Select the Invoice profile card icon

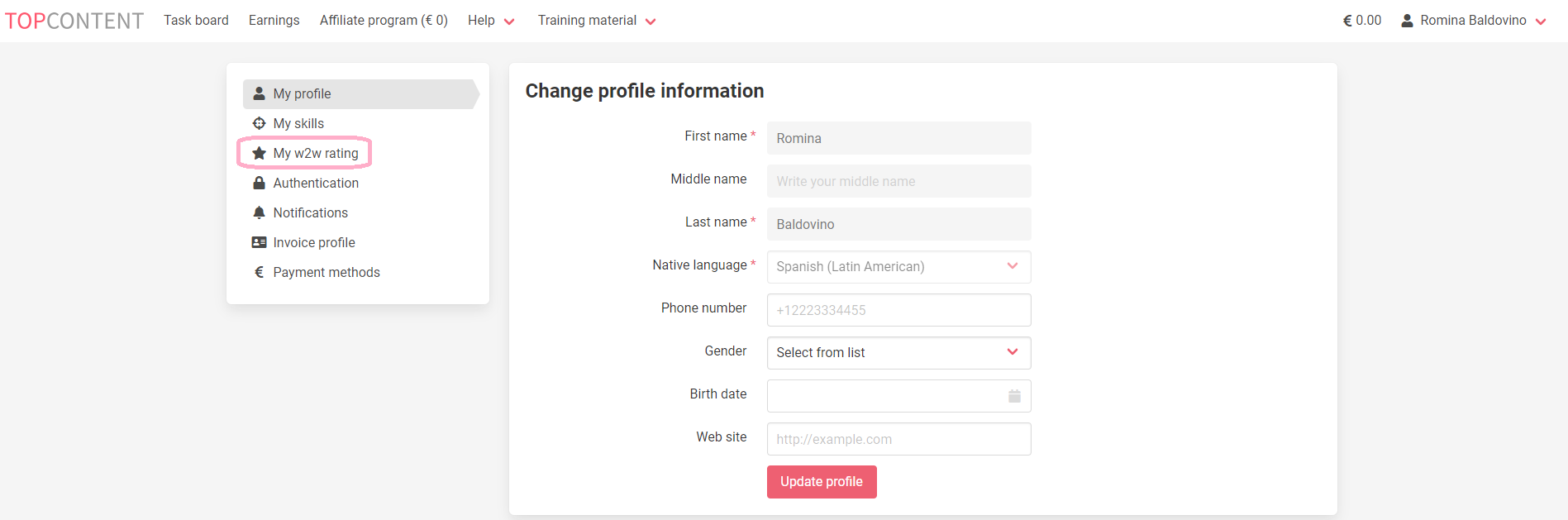point(258,242)
